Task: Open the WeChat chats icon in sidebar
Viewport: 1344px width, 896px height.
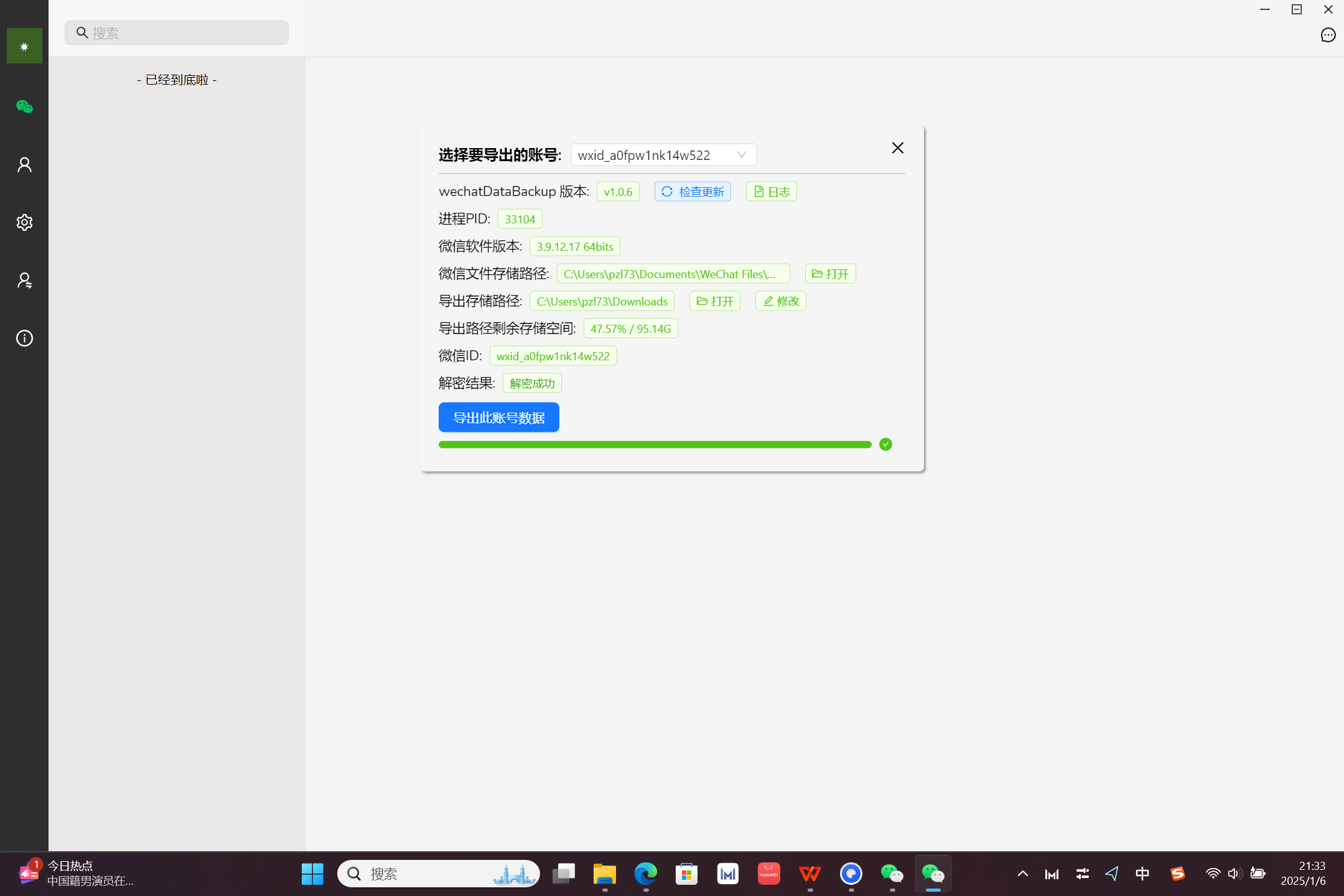Action: [x=24, y=107]
